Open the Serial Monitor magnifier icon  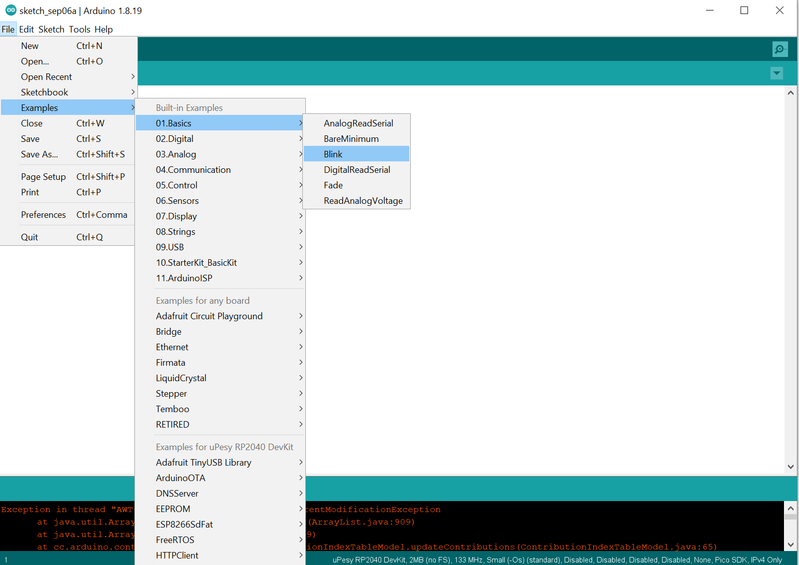[x=779, y=49]
